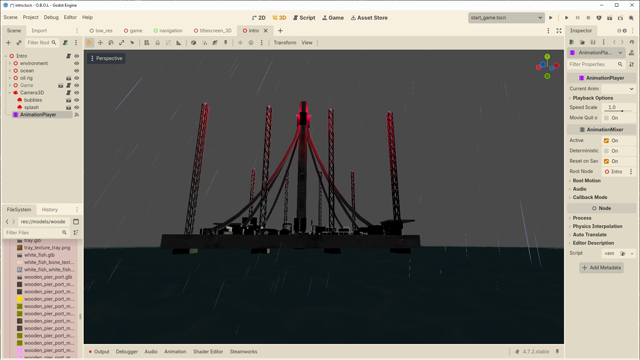This screenshot has height=360, width=640.
Task: Collapse the Camera3D node
Action: (10, 93)
